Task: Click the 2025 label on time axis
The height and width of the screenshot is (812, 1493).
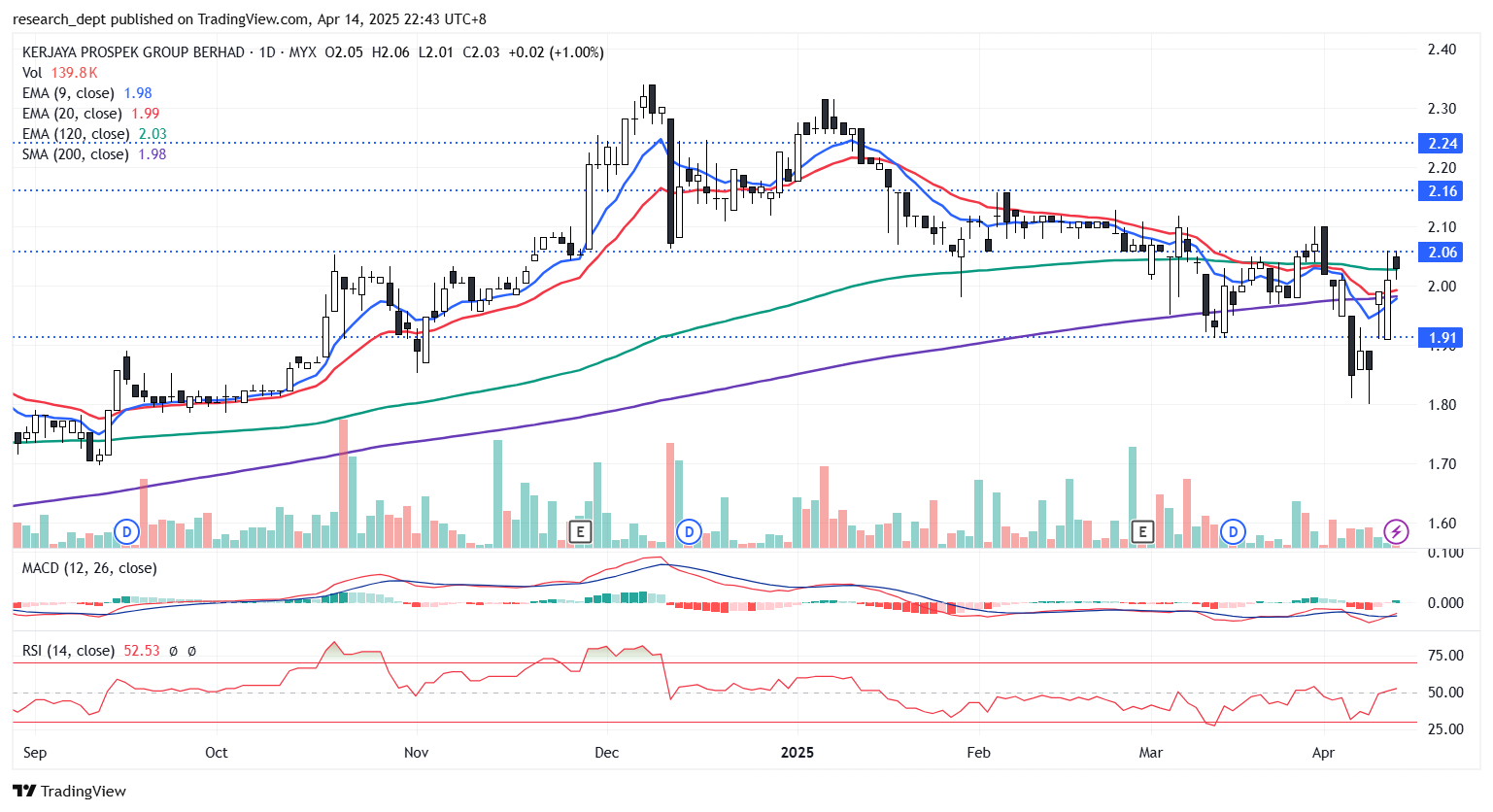Action: click(797, 753)
